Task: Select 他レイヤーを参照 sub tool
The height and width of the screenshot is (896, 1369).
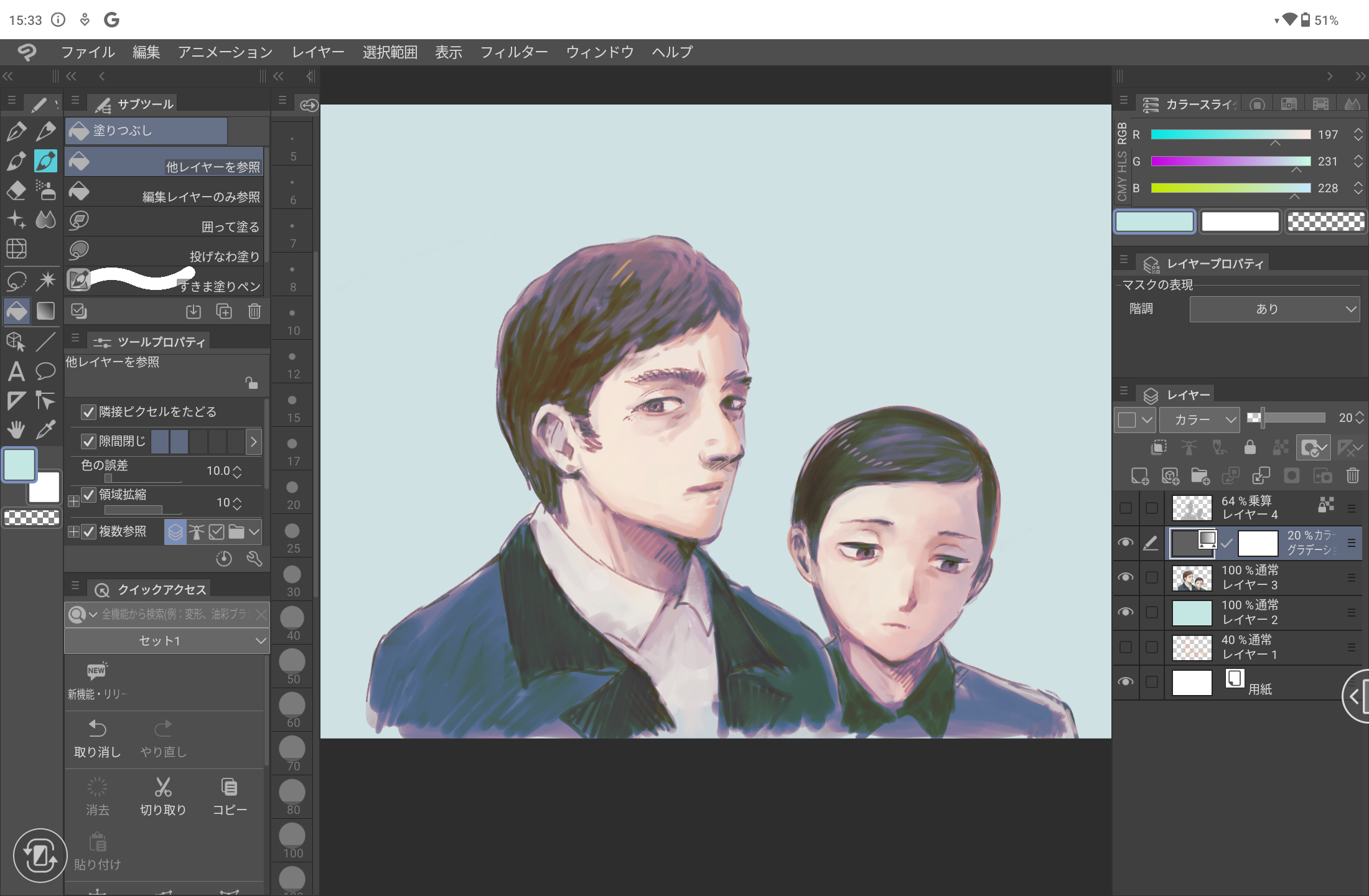Action: [x=164, y=162]
